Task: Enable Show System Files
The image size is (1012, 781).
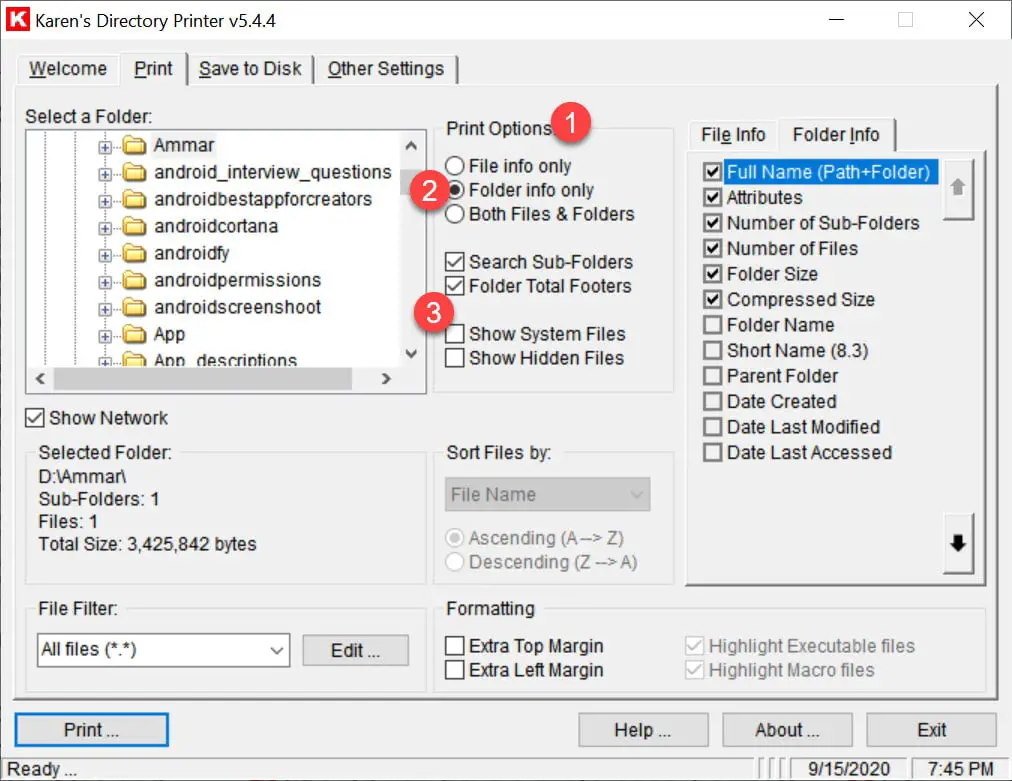Action: (x=454, y=334)
